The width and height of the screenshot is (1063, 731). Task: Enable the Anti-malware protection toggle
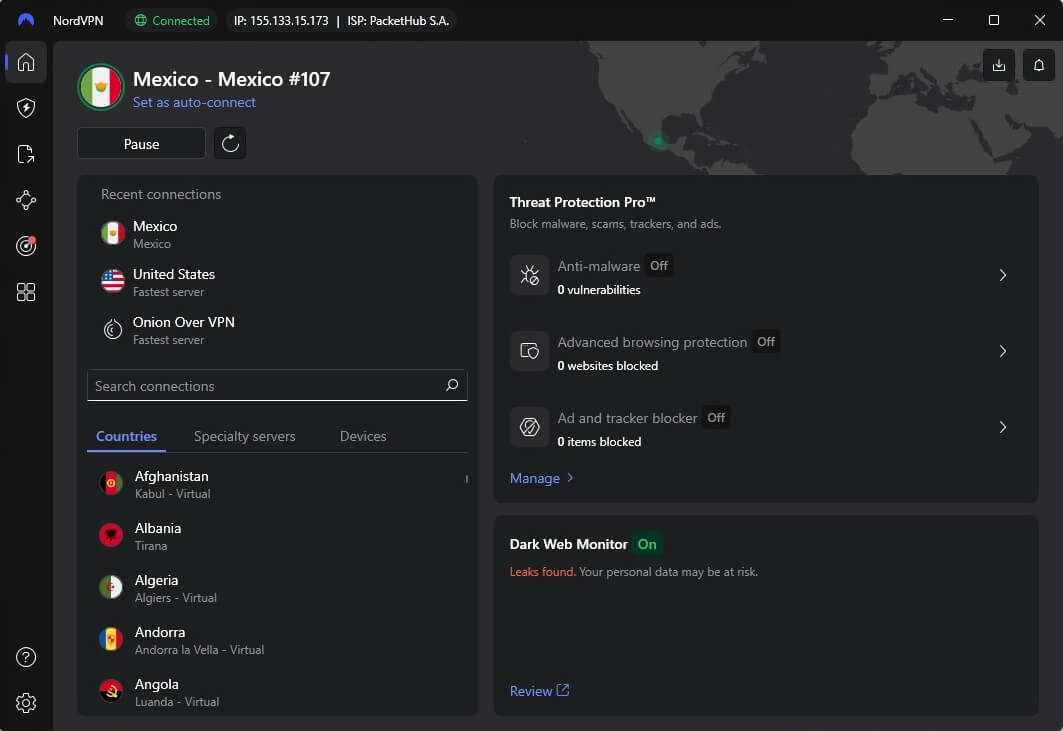pyautogui.click(x=659, y=266)
